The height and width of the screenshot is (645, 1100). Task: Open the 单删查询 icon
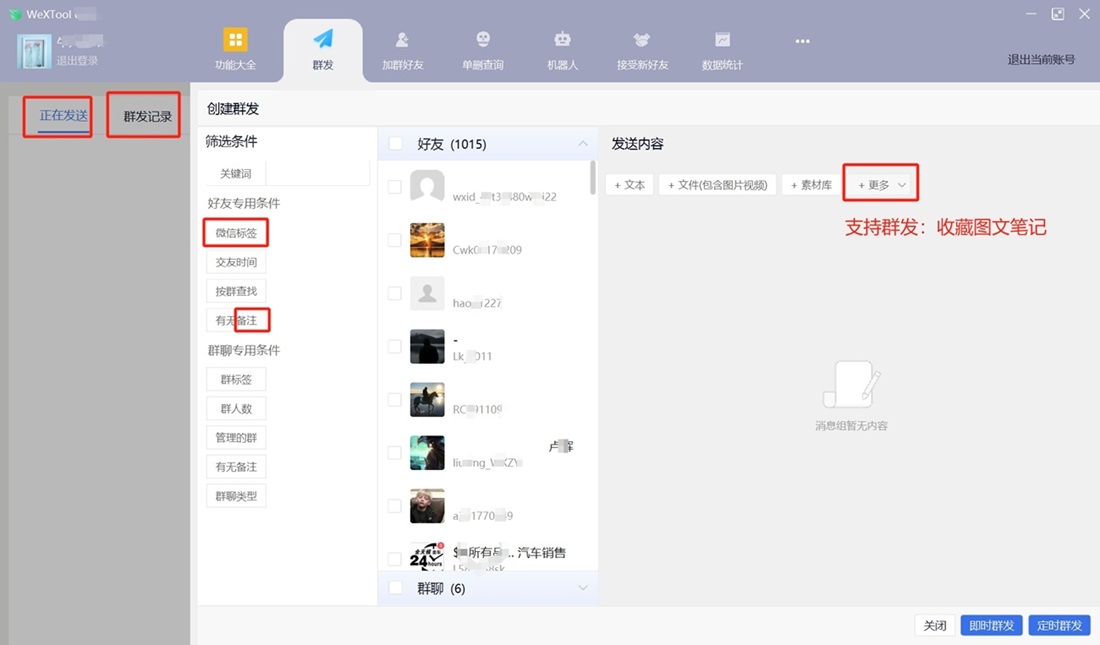(483, 39)
